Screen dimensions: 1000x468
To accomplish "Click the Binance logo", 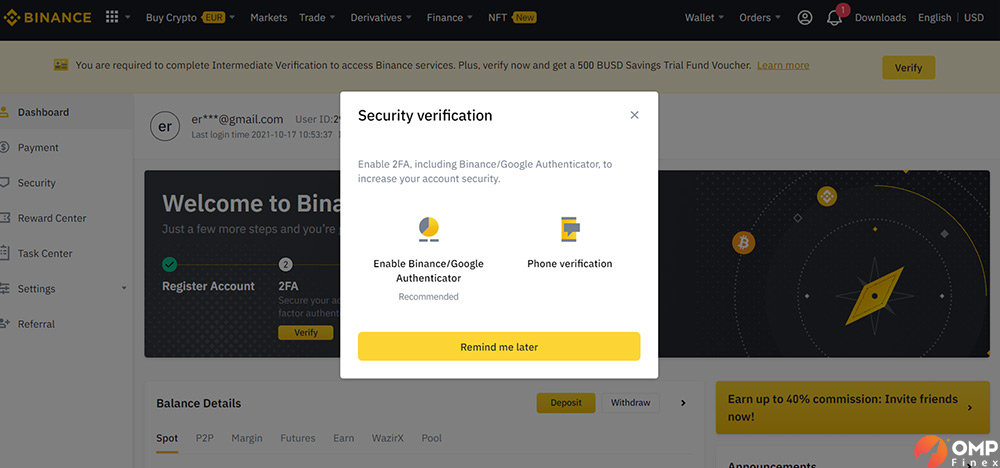I will [47, 18].
